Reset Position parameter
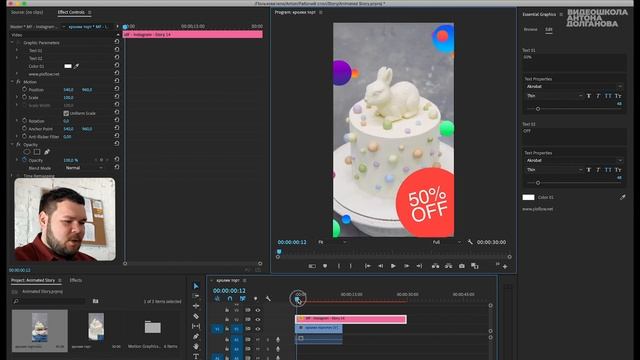 (117, 89)
